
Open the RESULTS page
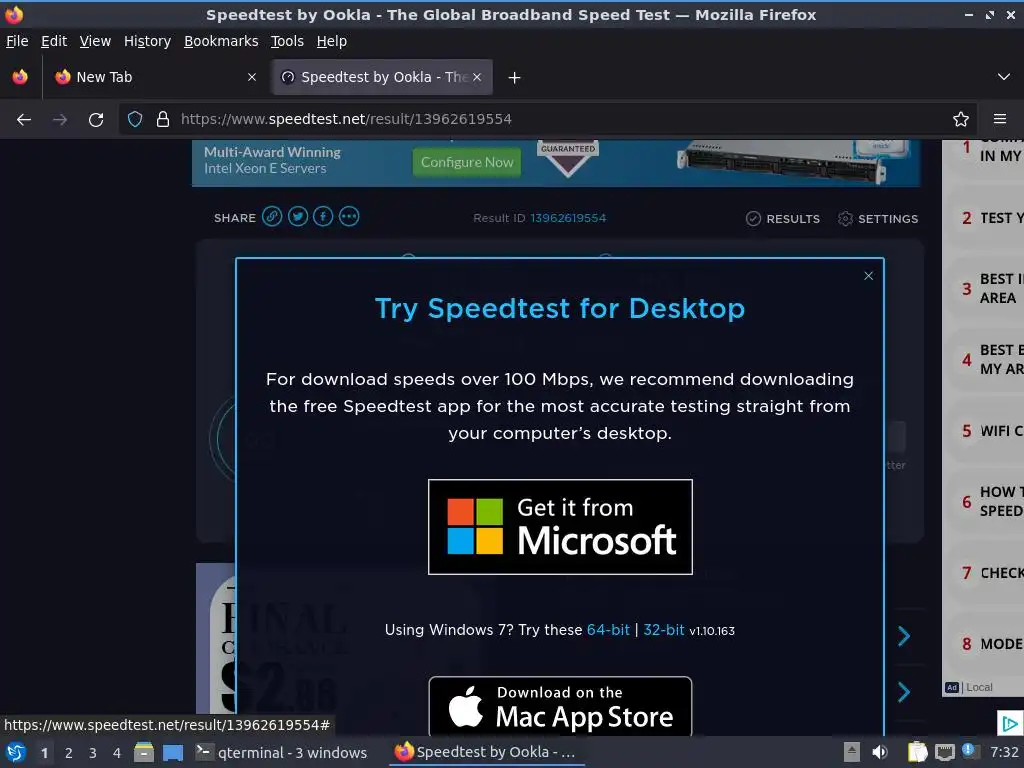[782, 219]
